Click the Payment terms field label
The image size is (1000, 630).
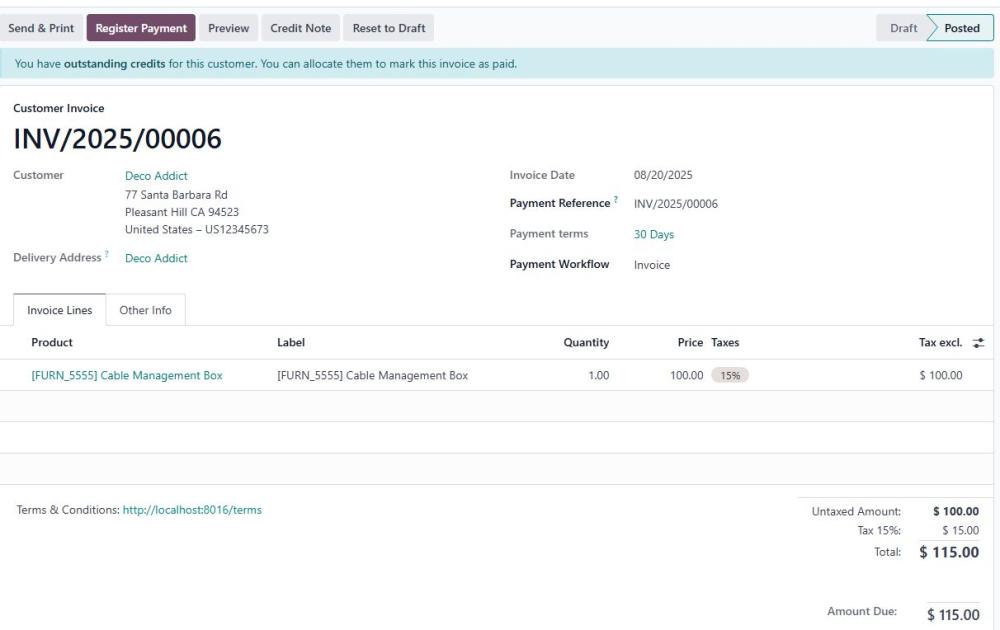[x=548, y=233]
